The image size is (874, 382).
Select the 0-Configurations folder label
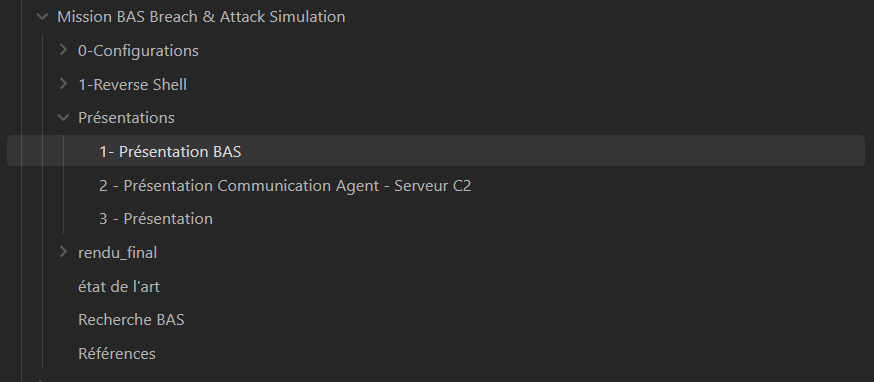coord(138,51)
